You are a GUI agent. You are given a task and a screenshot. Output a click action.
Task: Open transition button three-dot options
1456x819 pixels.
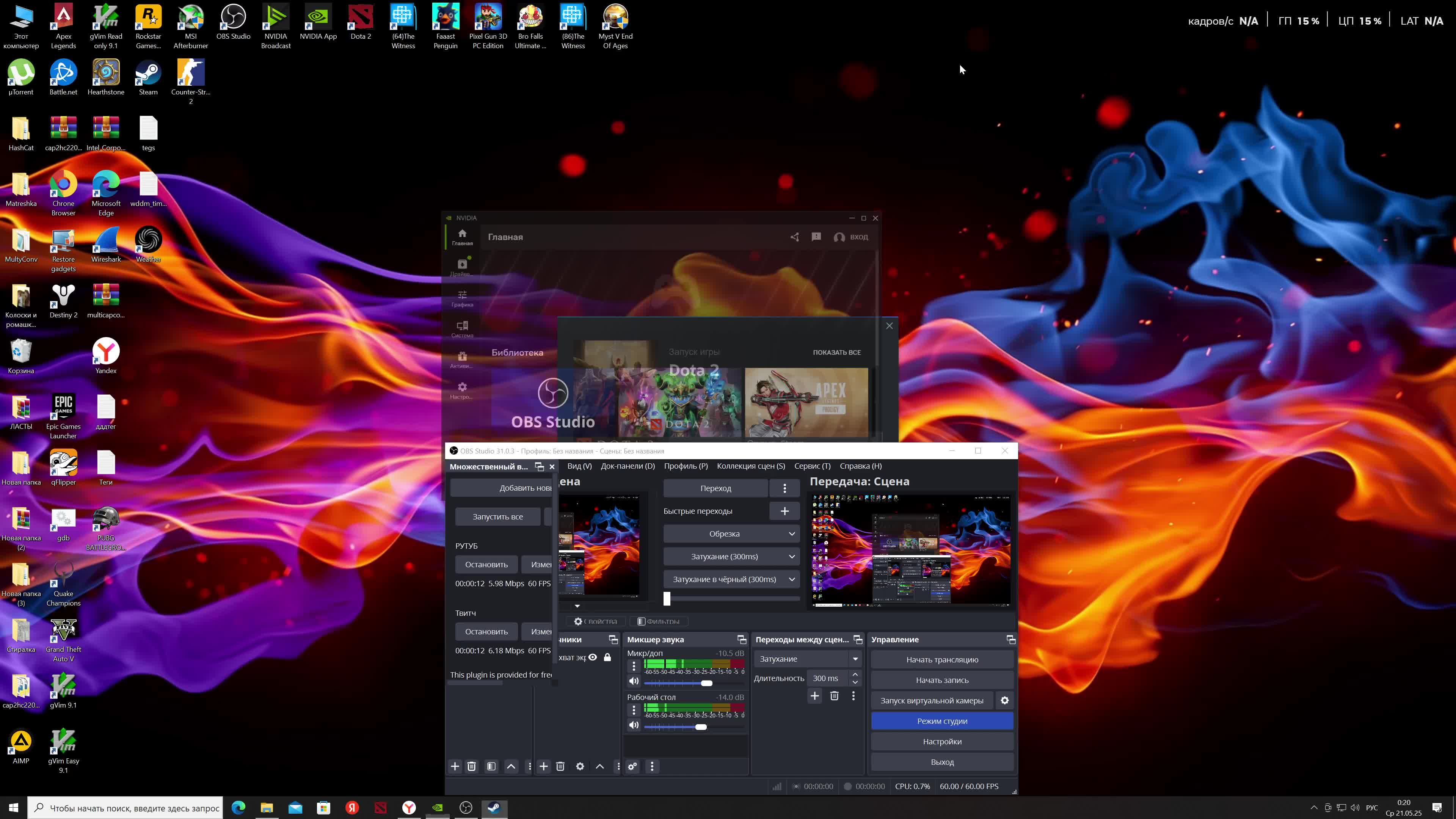point(784,488)
